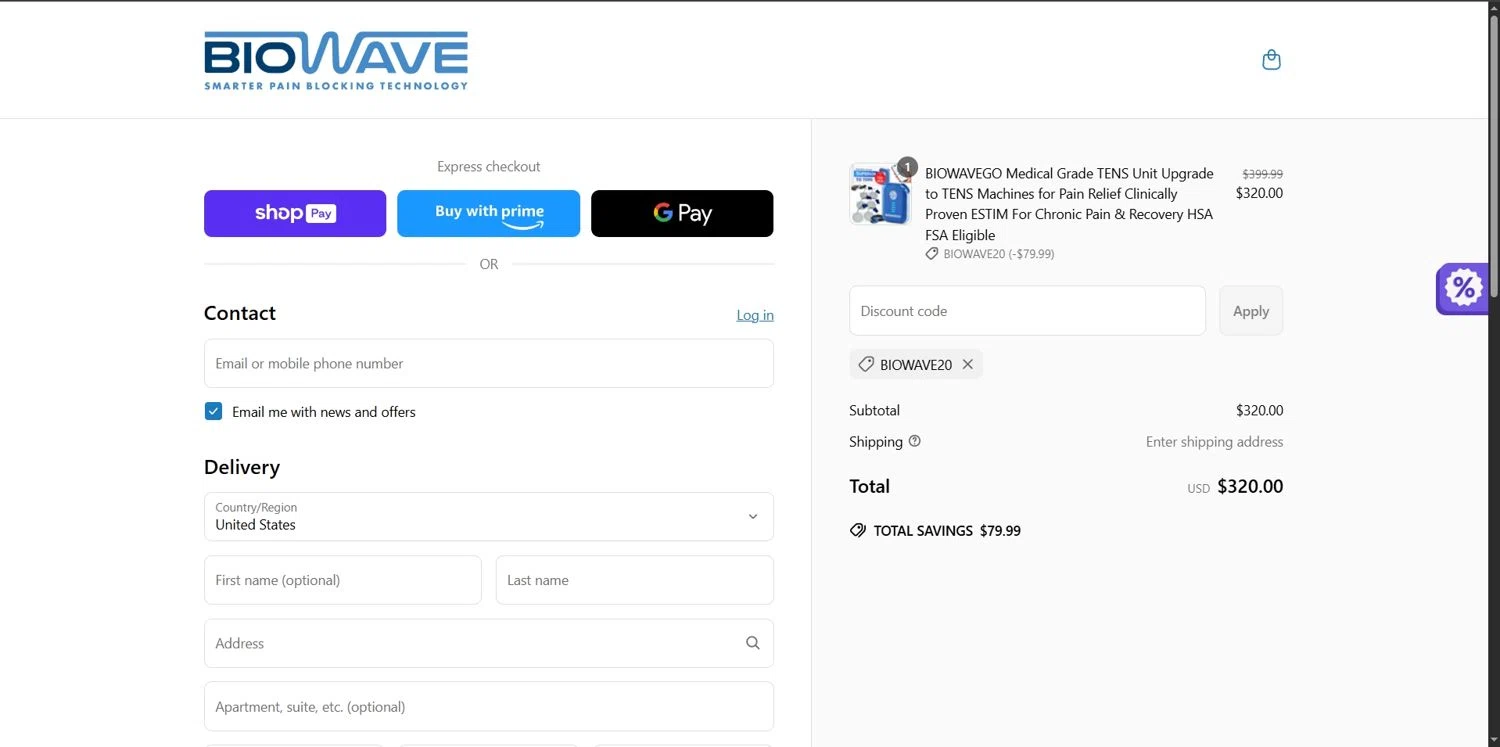This screenshot has height=747, width=1500.
Task: Click the First name (optional) field
Action: point(343,580)
